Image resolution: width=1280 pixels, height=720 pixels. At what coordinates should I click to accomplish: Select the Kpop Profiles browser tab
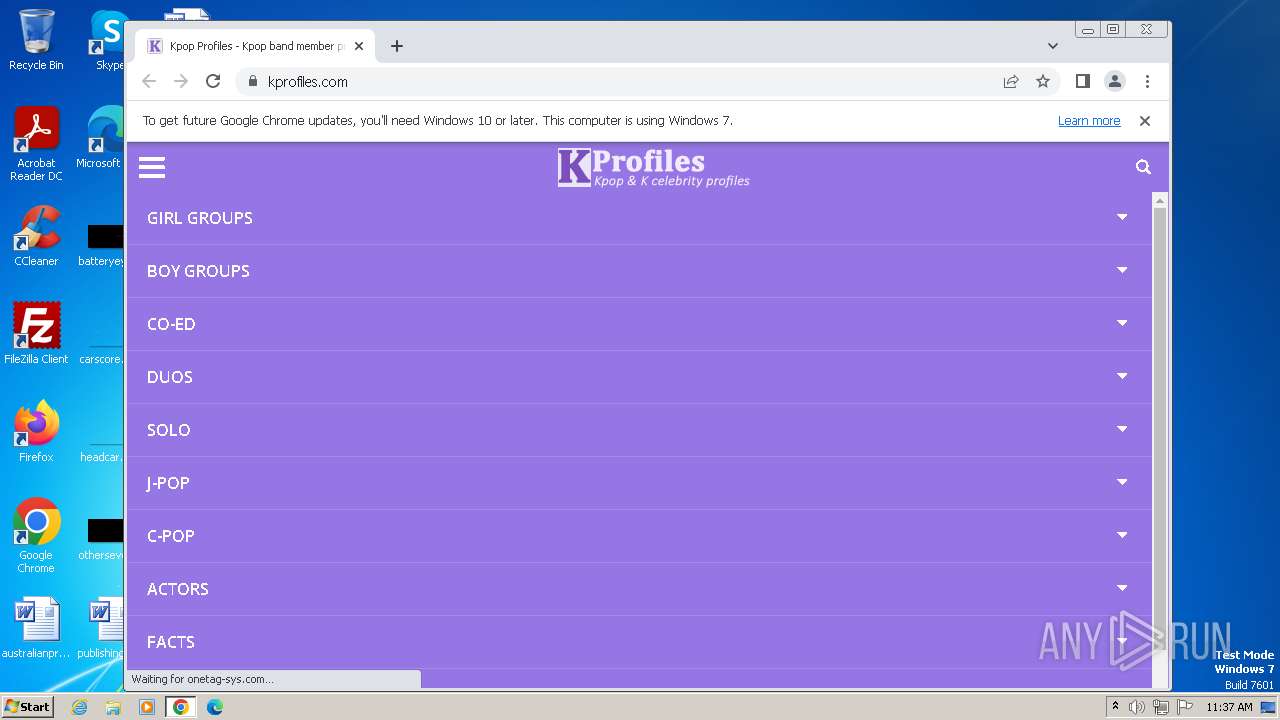(x=255, y=46)
